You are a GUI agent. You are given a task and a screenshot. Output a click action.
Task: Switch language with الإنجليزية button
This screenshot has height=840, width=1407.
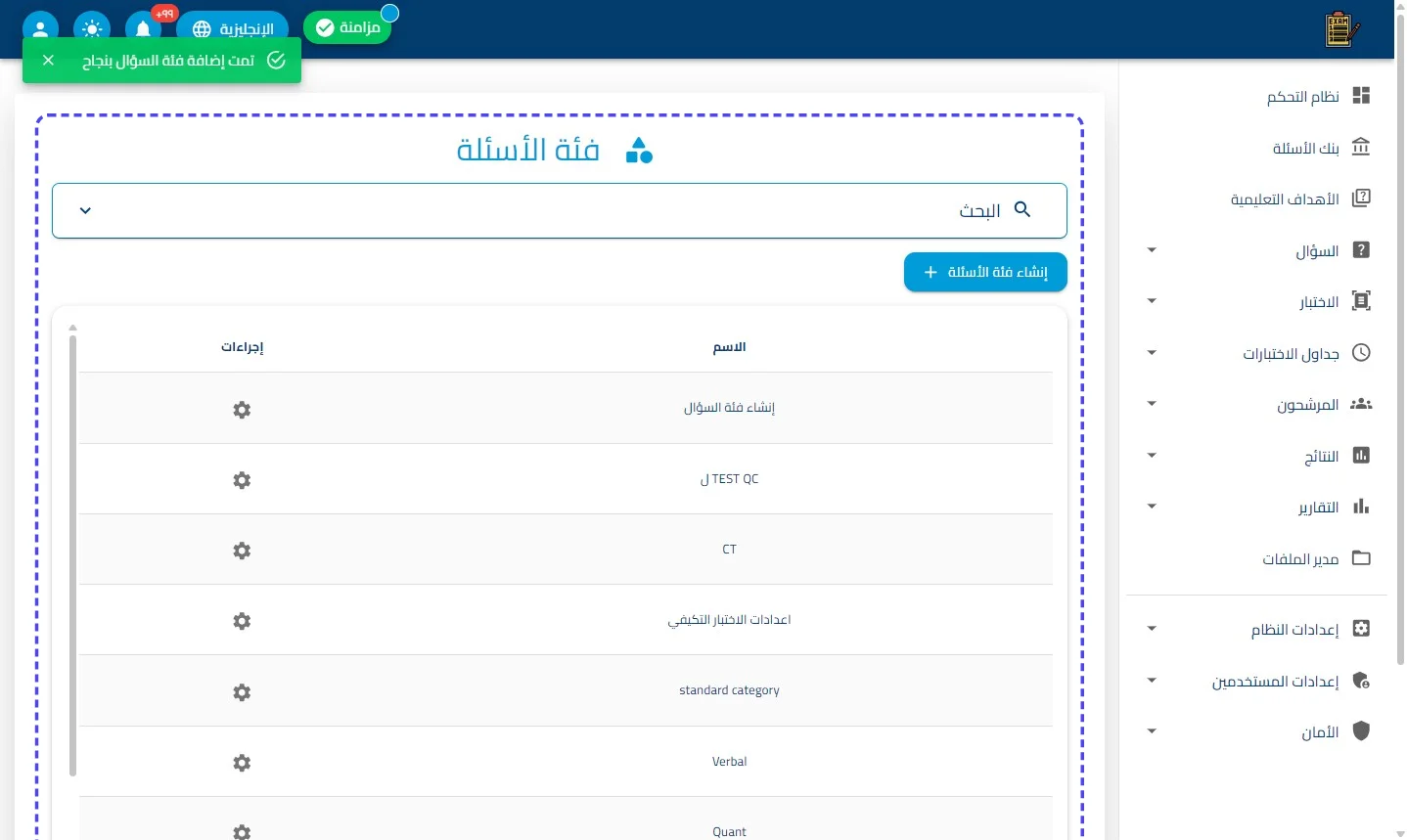pos(232,28)
